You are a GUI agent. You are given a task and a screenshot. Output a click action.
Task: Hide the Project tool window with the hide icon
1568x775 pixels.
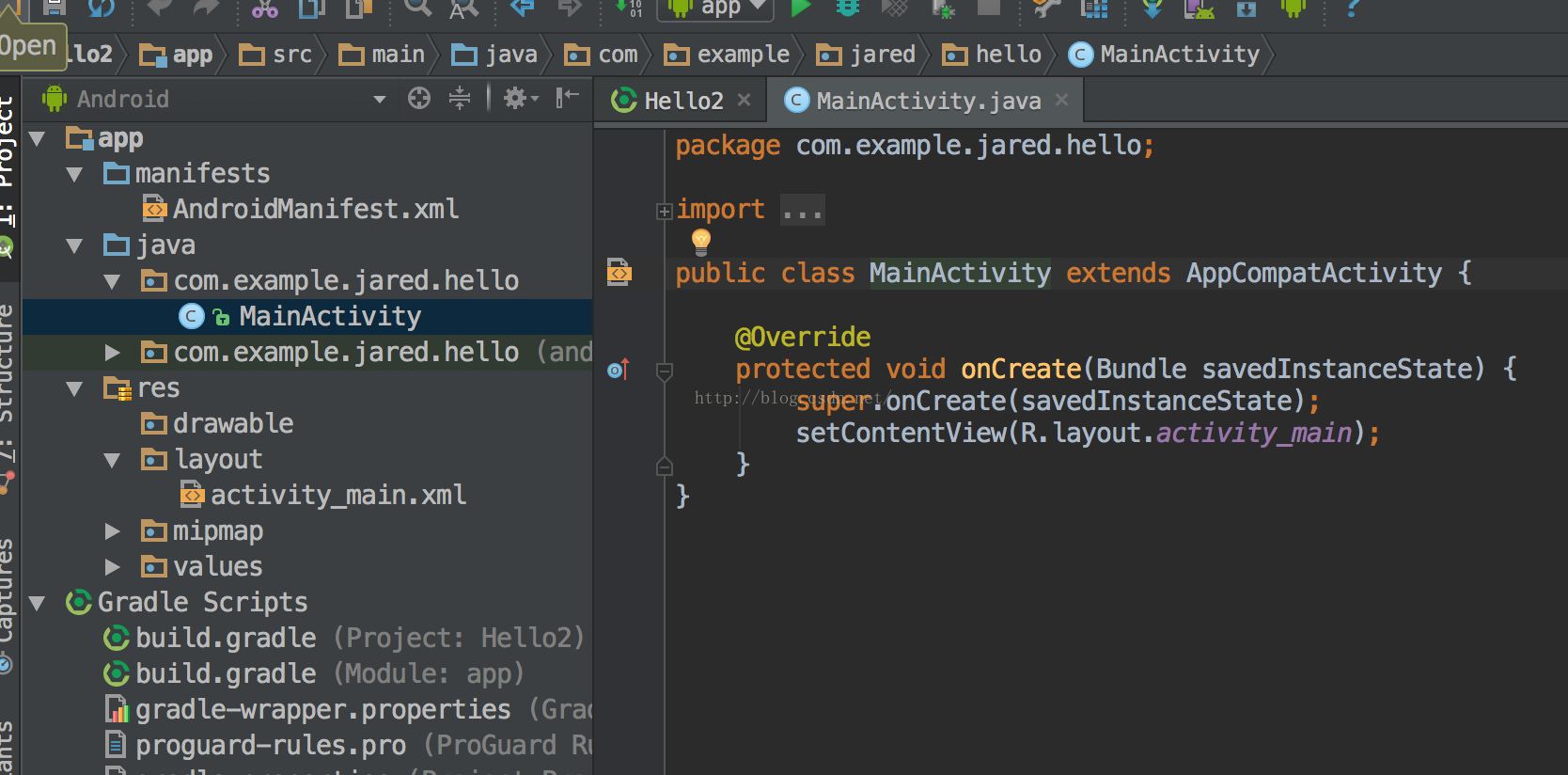coord(567,98)
